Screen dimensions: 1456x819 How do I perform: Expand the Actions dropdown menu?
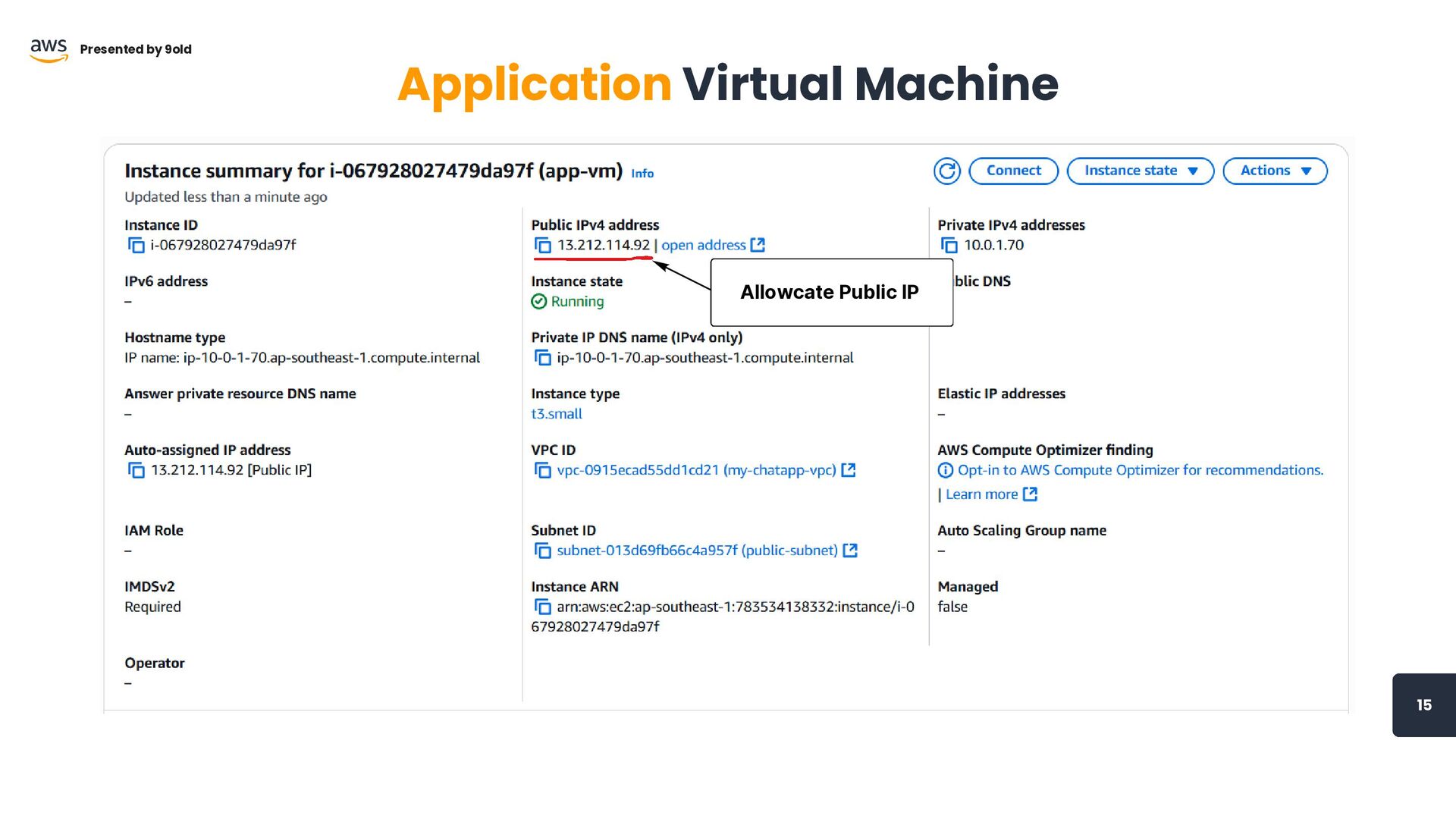(x=1275, y=171)
